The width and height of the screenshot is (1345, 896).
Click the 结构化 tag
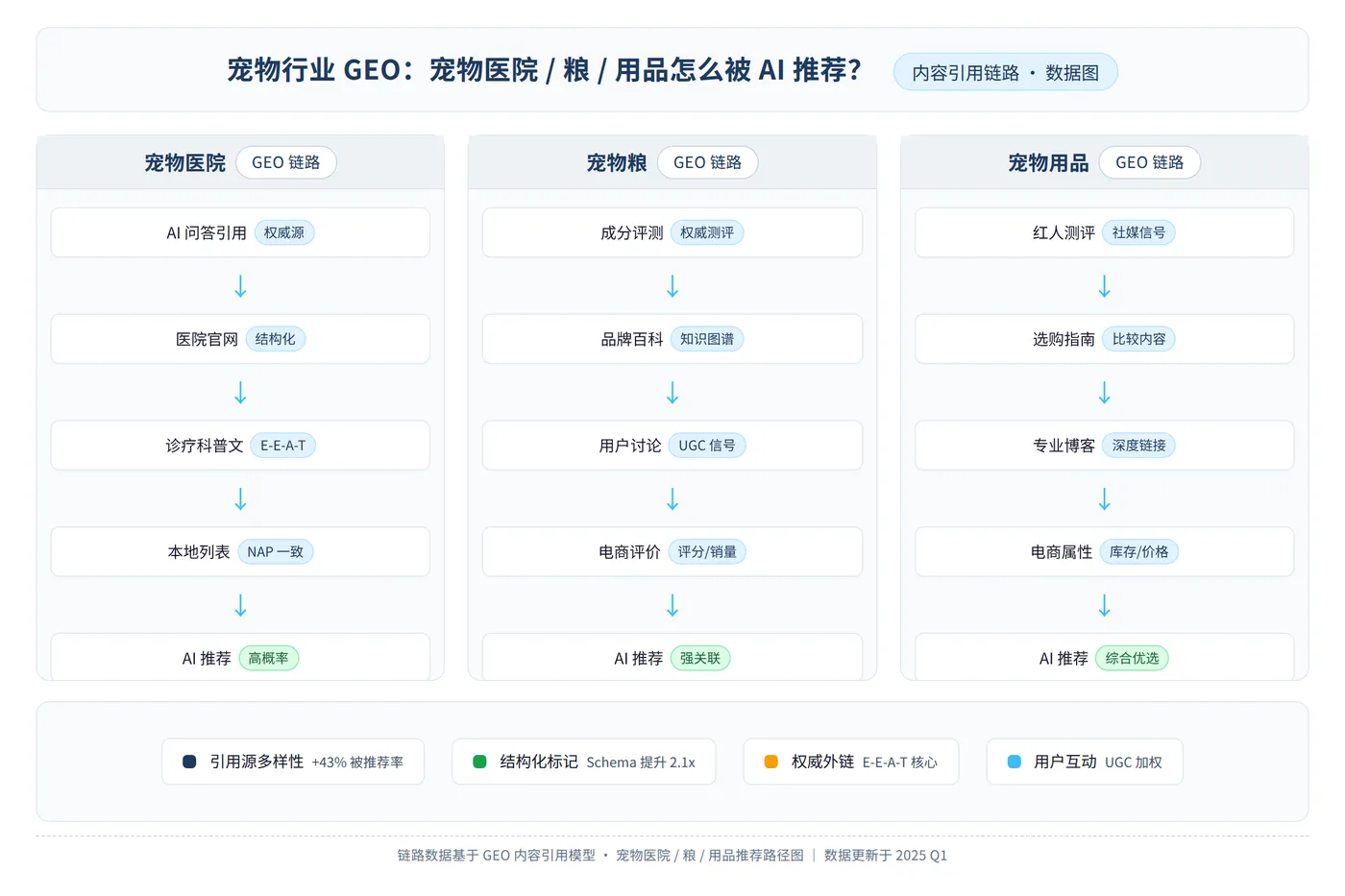pyautogui.click(x=276, y=339)
